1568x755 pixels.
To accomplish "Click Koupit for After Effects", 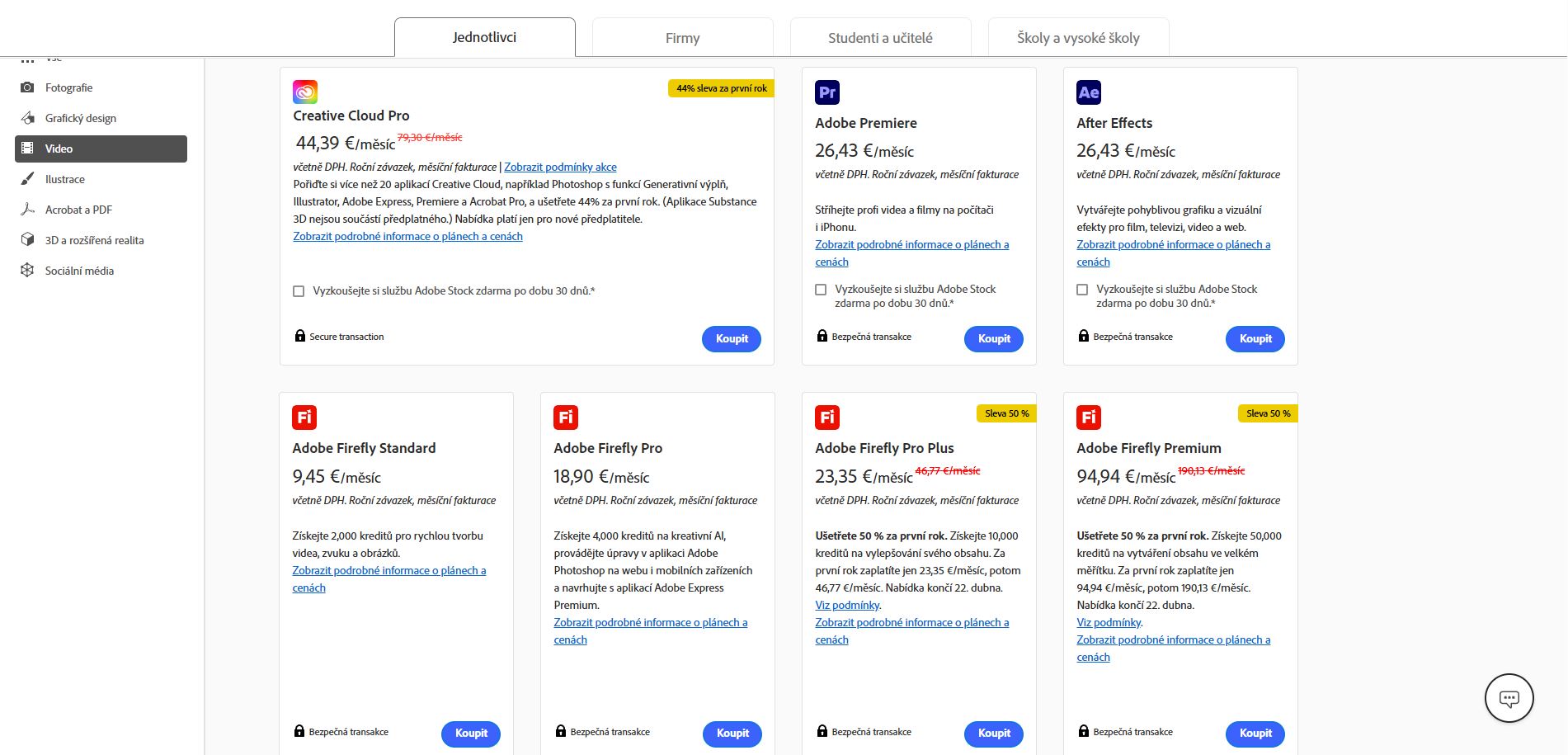I will tap(1255, 339).
